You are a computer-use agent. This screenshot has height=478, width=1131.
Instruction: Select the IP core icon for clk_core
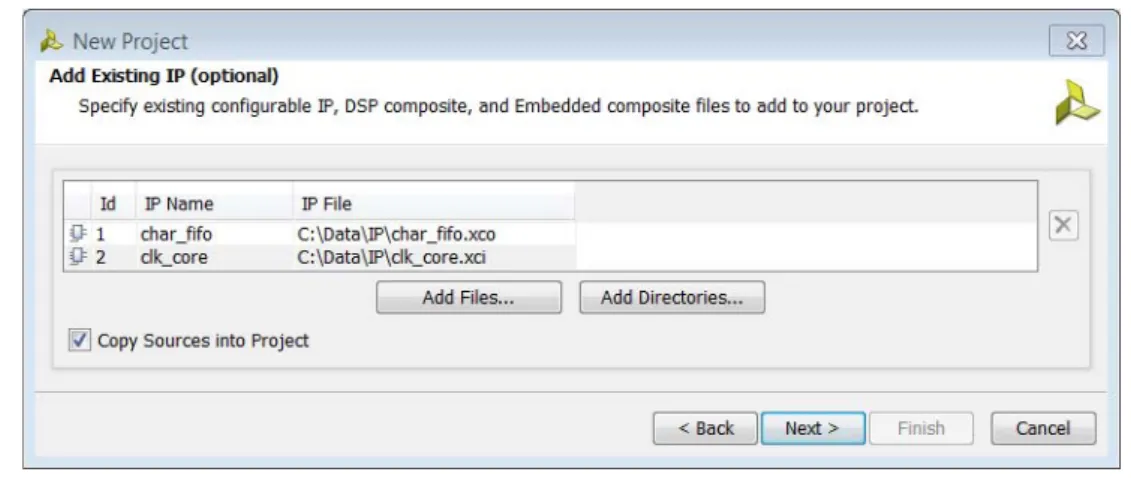click(77, 256)
